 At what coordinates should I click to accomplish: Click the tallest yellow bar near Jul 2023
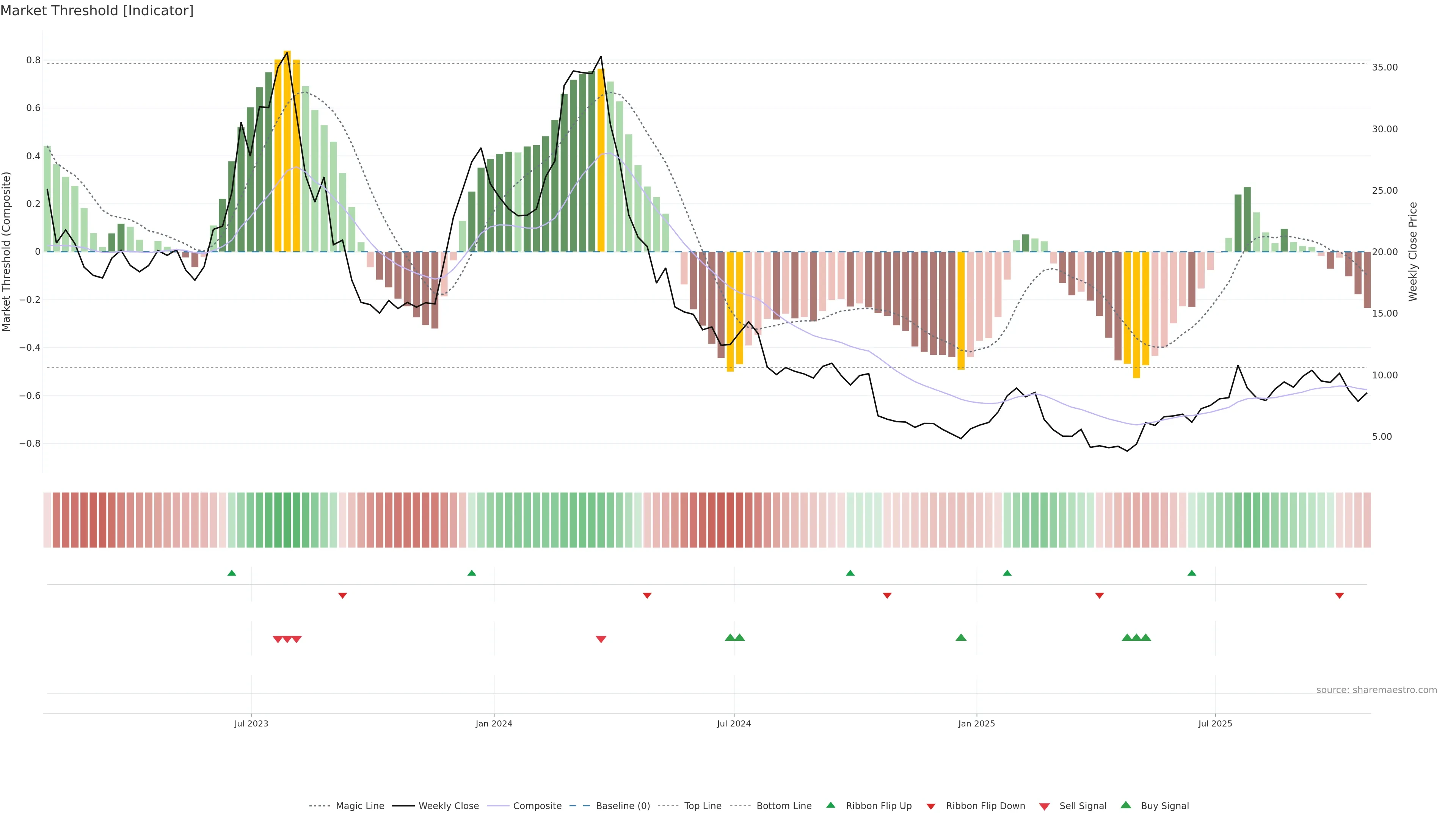(287, 151)
